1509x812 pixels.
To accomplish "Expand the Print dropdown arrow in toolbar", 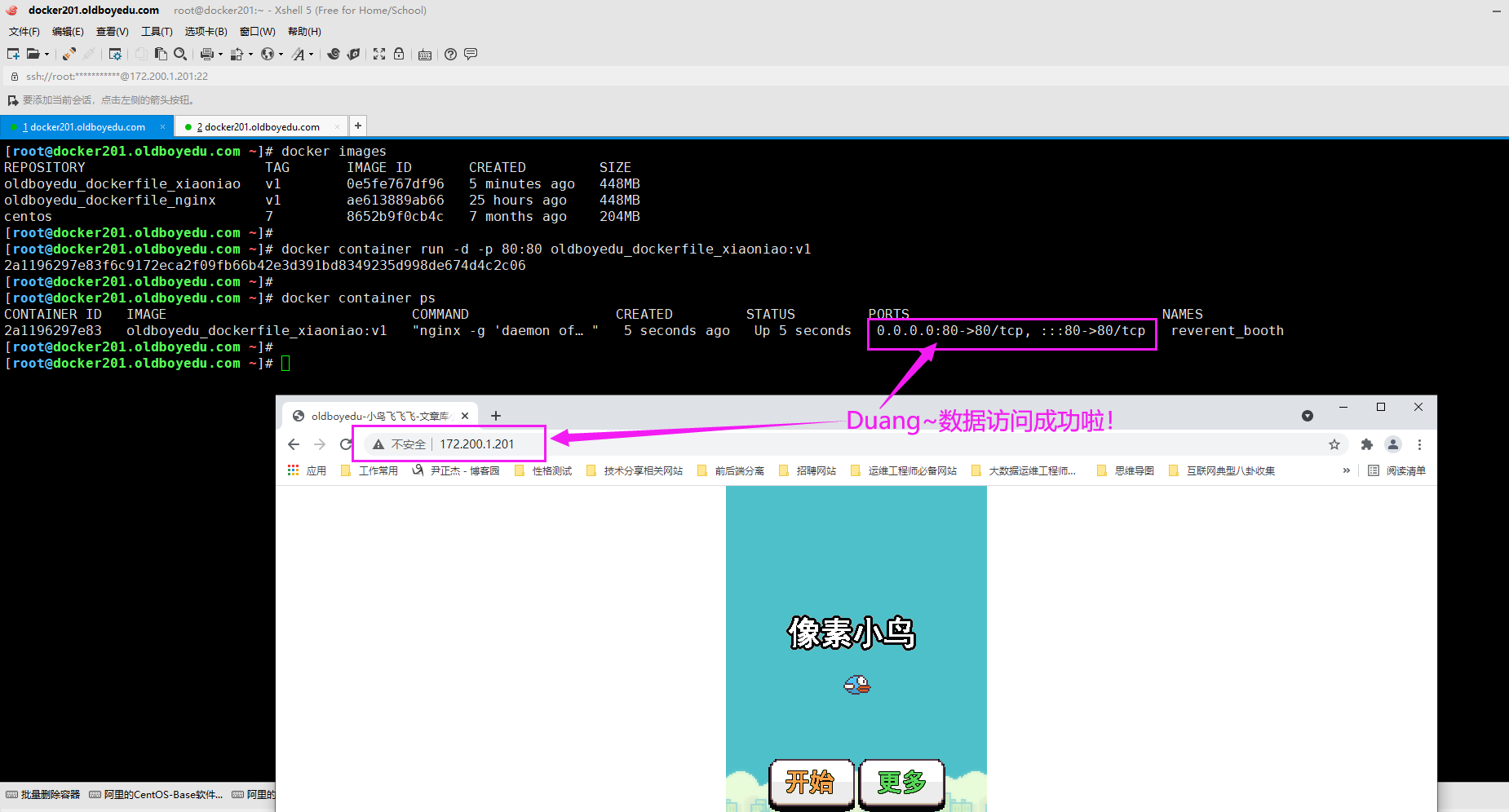I will coord(220,55).
